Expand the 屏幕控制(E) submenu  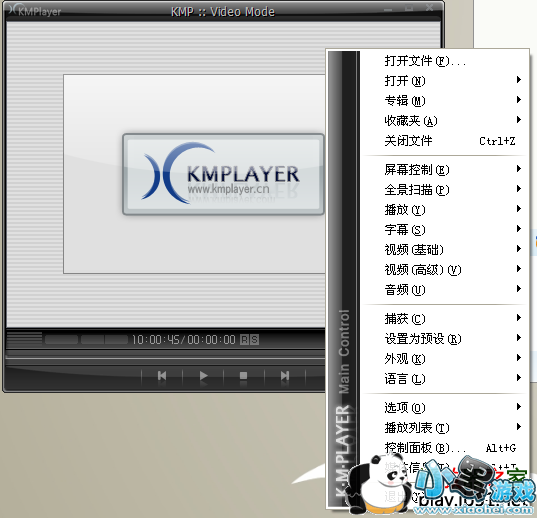(444, 169)
